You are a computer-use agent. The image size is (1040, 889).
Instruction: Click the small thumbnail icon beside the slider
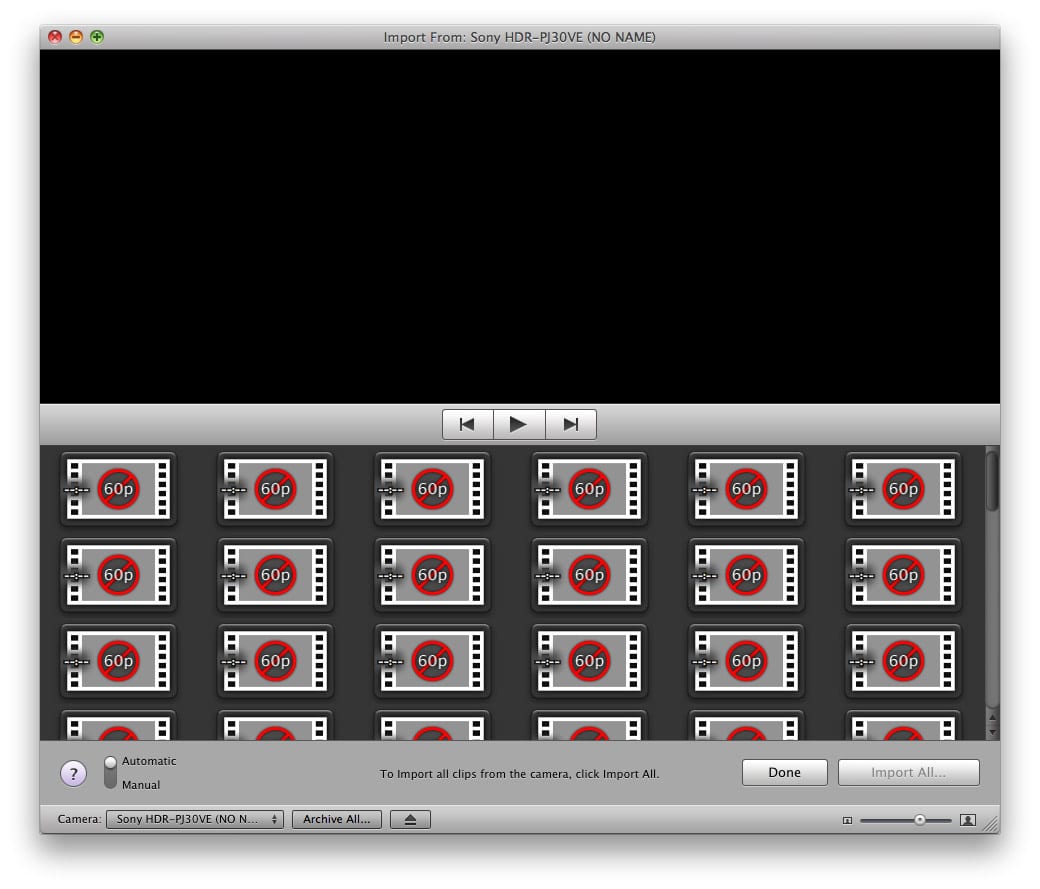click(847, 821)
